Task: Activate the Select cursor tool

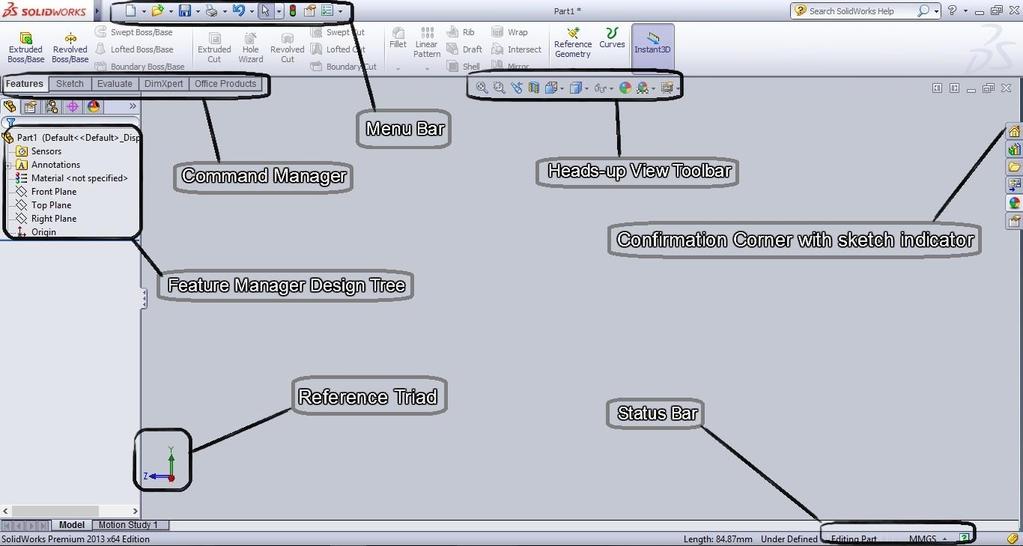Action: pyautogui.click(x=266, y=11)
